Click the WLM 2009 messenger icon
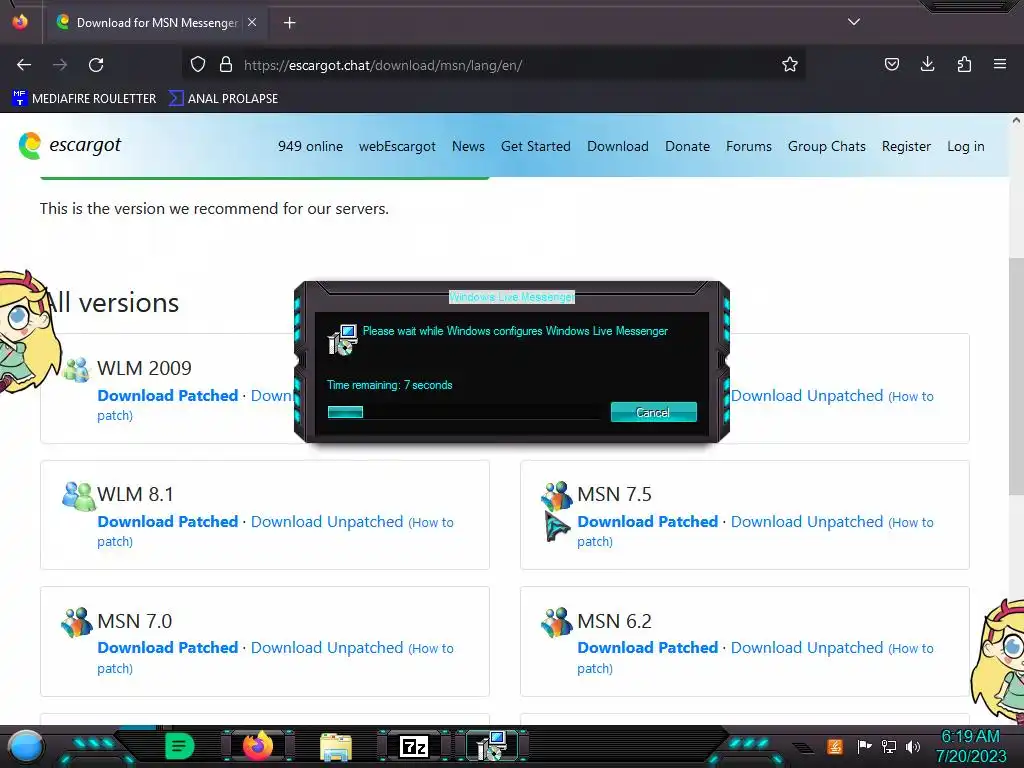Screen dimensions: 1024x768 [77, 370]
